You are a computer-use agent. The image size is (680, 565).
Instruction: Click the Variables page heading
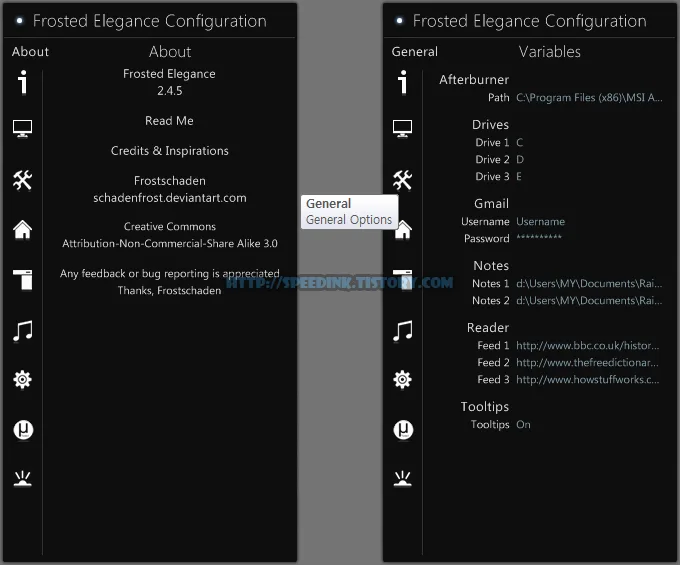pyautogui.click(x=549, y=52)
